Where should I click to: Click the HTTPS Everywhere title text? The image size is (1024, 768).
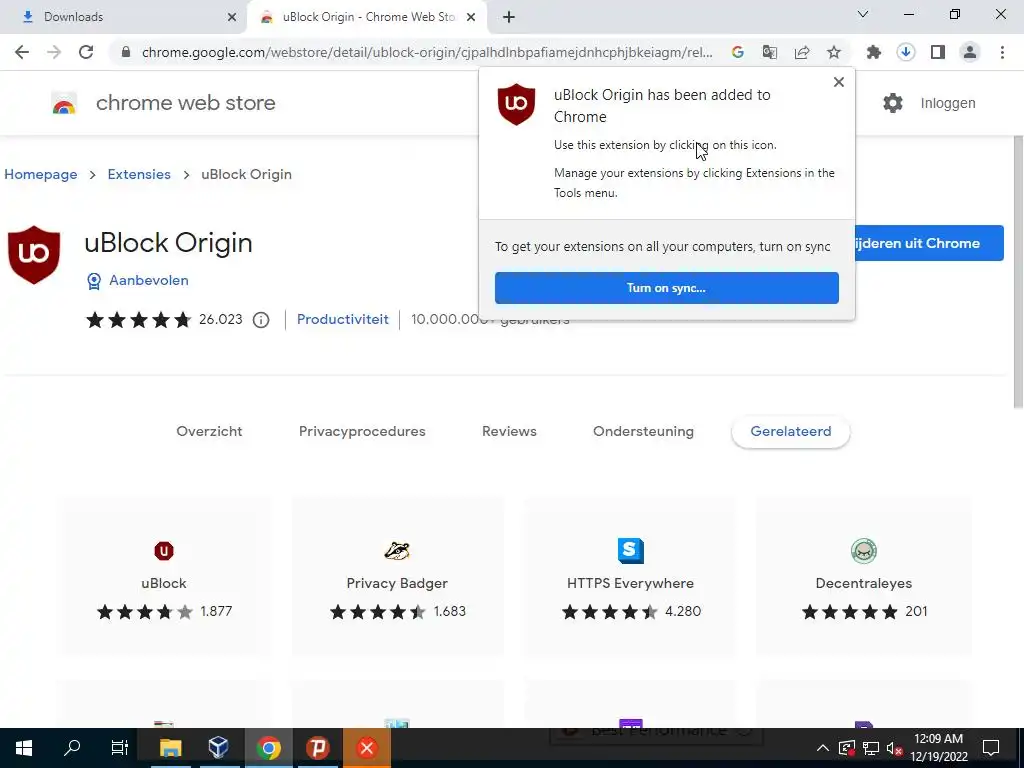coord(630,583)
